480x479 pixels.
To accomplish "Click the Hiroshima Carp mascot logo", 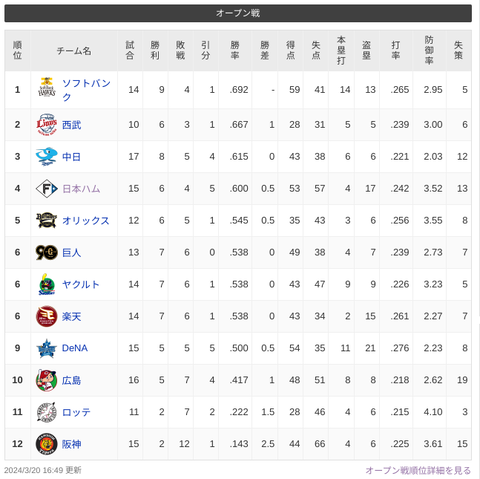I will 46,380.
